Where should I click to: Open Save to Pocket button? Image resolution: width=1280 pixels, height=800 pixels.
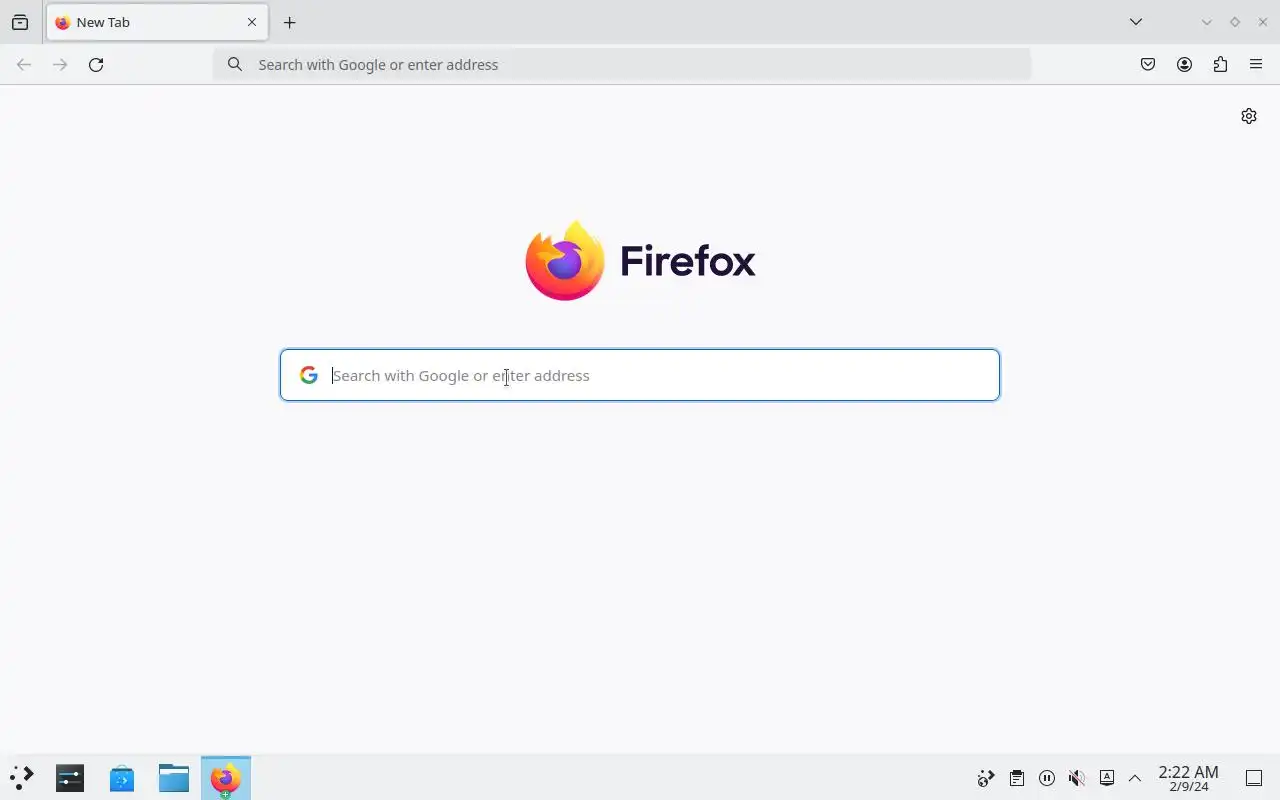tap(1148, 65)
